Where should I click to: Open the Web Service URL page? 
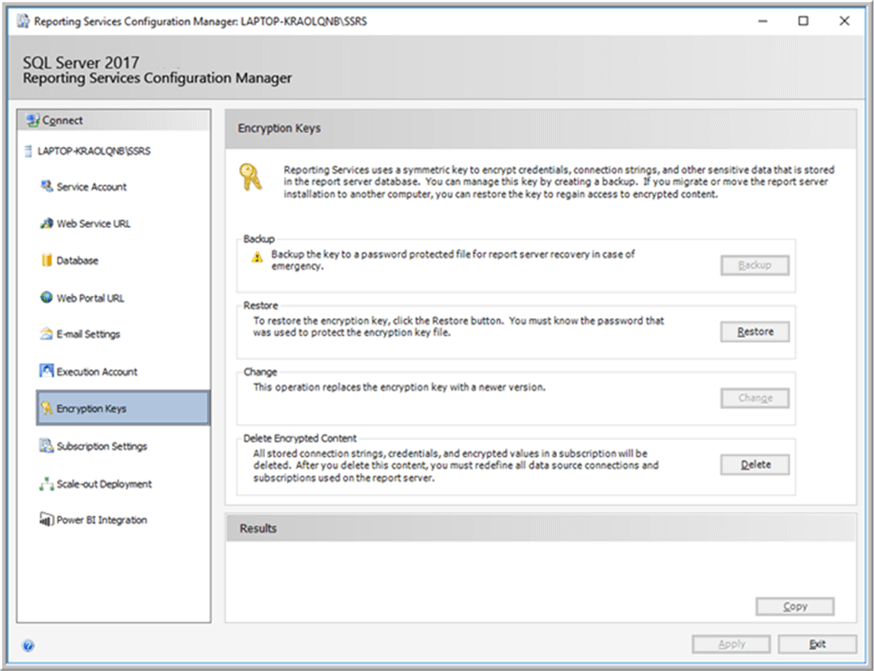[x=94, y=223]
